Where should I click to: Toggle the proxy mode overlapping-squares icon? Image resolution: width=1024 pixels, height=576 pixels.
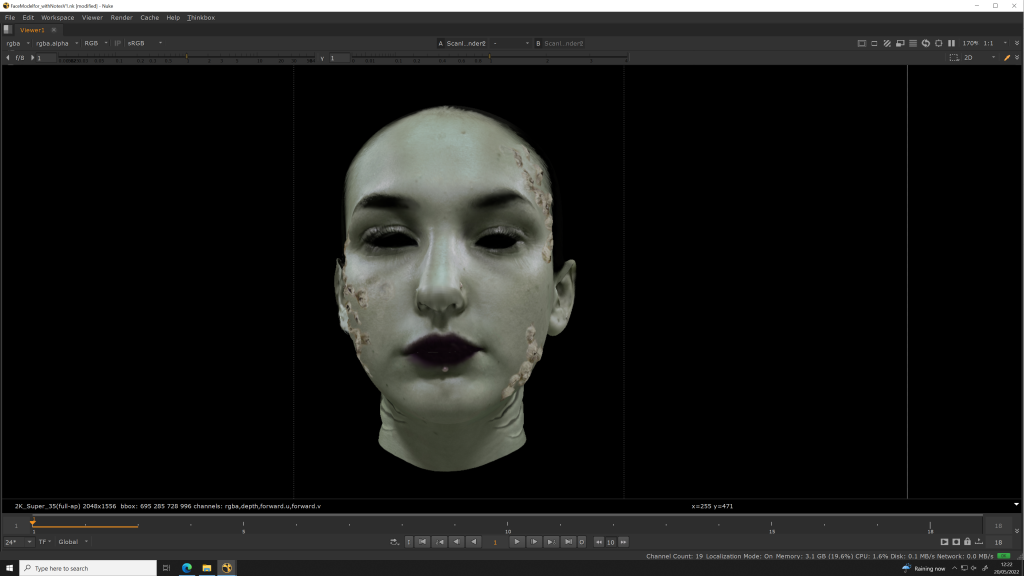pyautogui.click(x=900, y=43)
